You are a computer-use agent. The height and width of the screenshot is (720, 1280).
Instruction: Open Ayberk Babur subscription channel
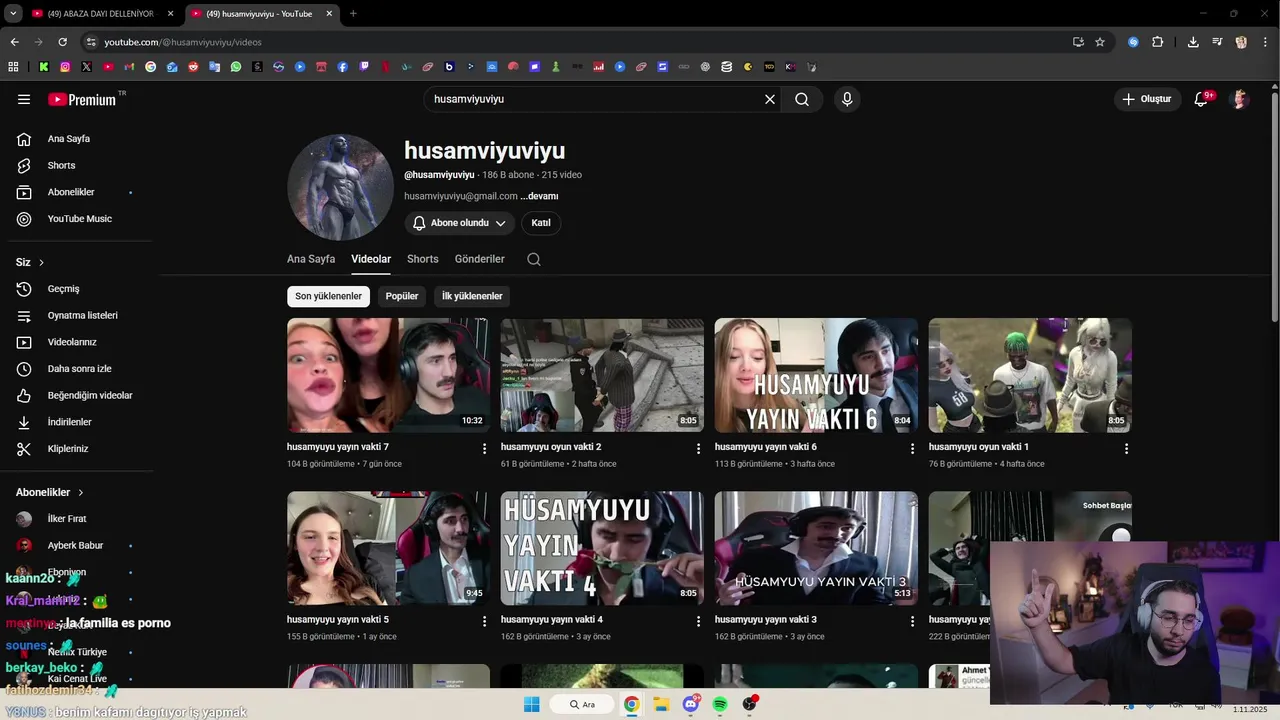(76, 546)
